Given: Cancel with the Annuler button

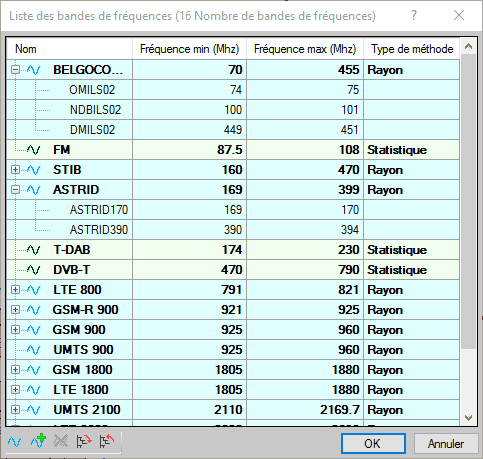Looking at the screenshot, I should [x=446, y=444].
